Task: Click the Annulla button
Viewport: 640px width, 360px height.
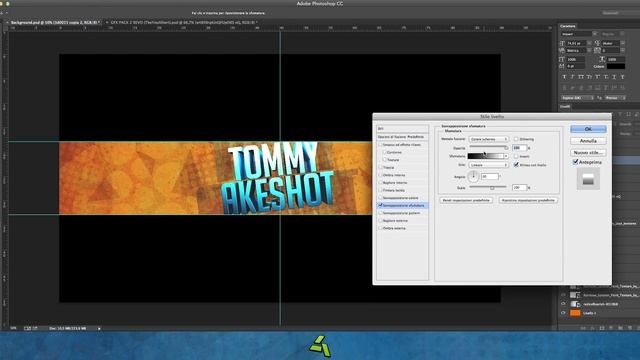Action: pyautogui.click(x=588, y=141)
